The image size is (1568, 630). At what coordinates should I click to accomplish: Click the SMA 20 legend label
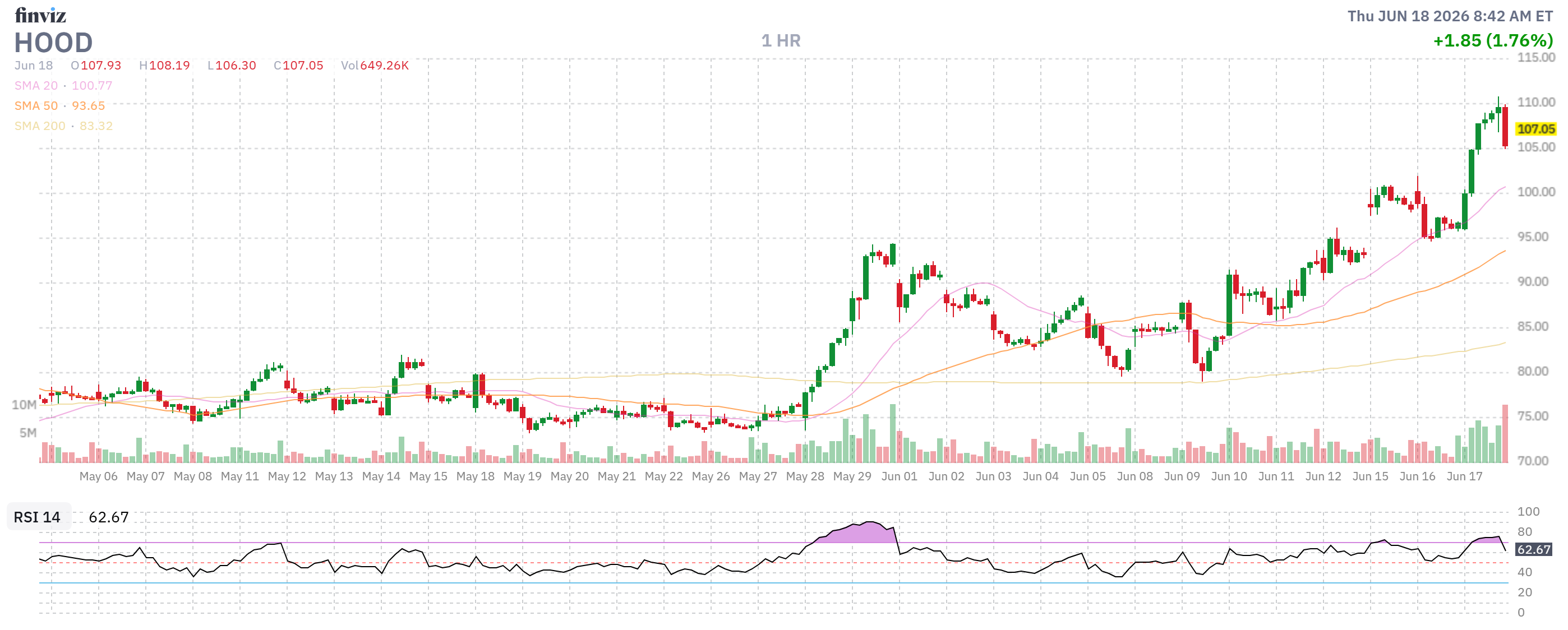click(x=36, y=86)
